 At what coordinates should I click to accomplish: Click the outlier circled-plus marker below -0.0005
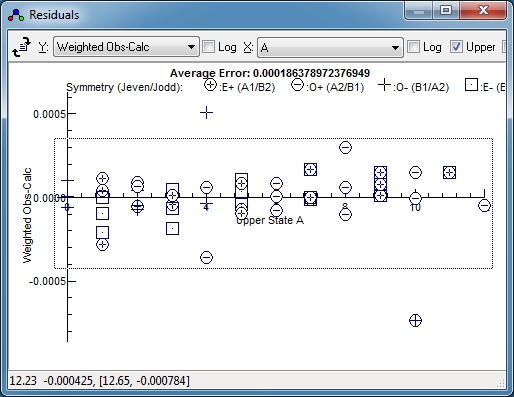[415, 321]
